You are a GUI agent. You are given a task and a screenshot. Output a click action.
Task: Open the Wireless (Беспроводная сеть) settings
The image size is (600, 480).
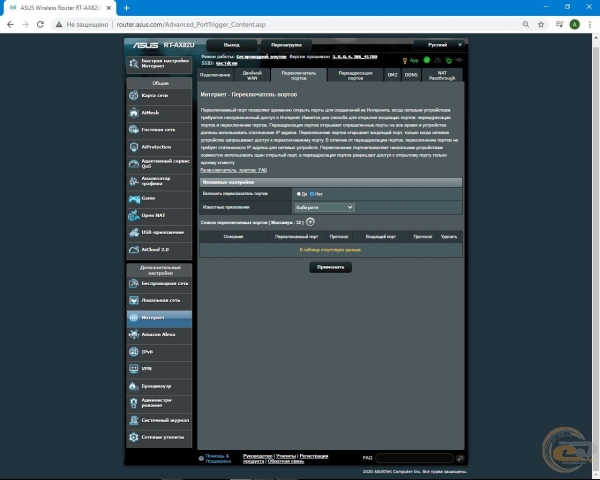[x=159, y=284]
